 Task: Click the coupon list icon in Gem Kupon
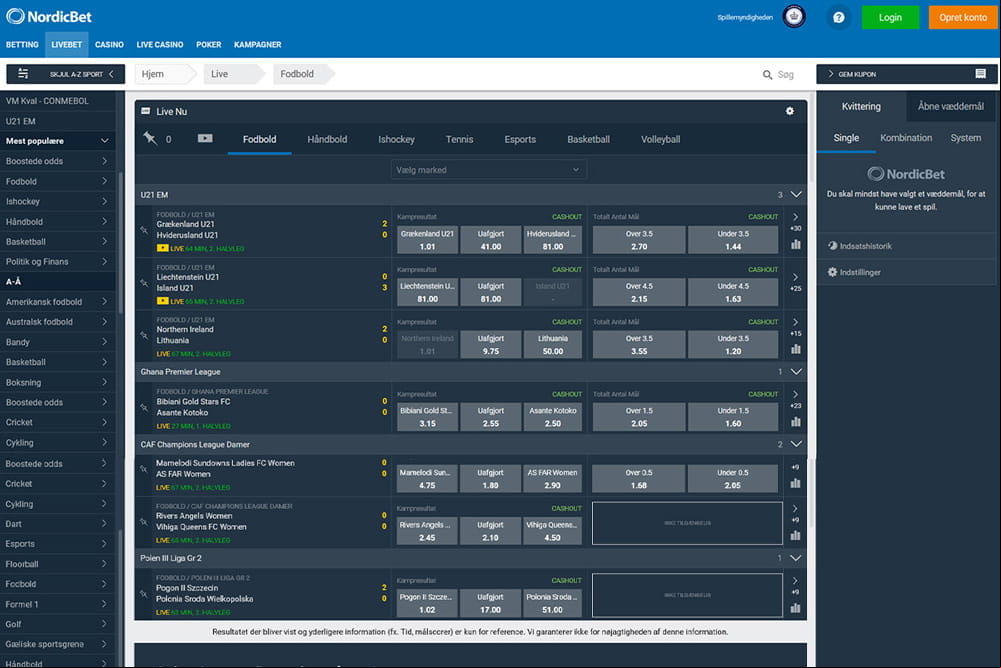(x=981, y=74)
